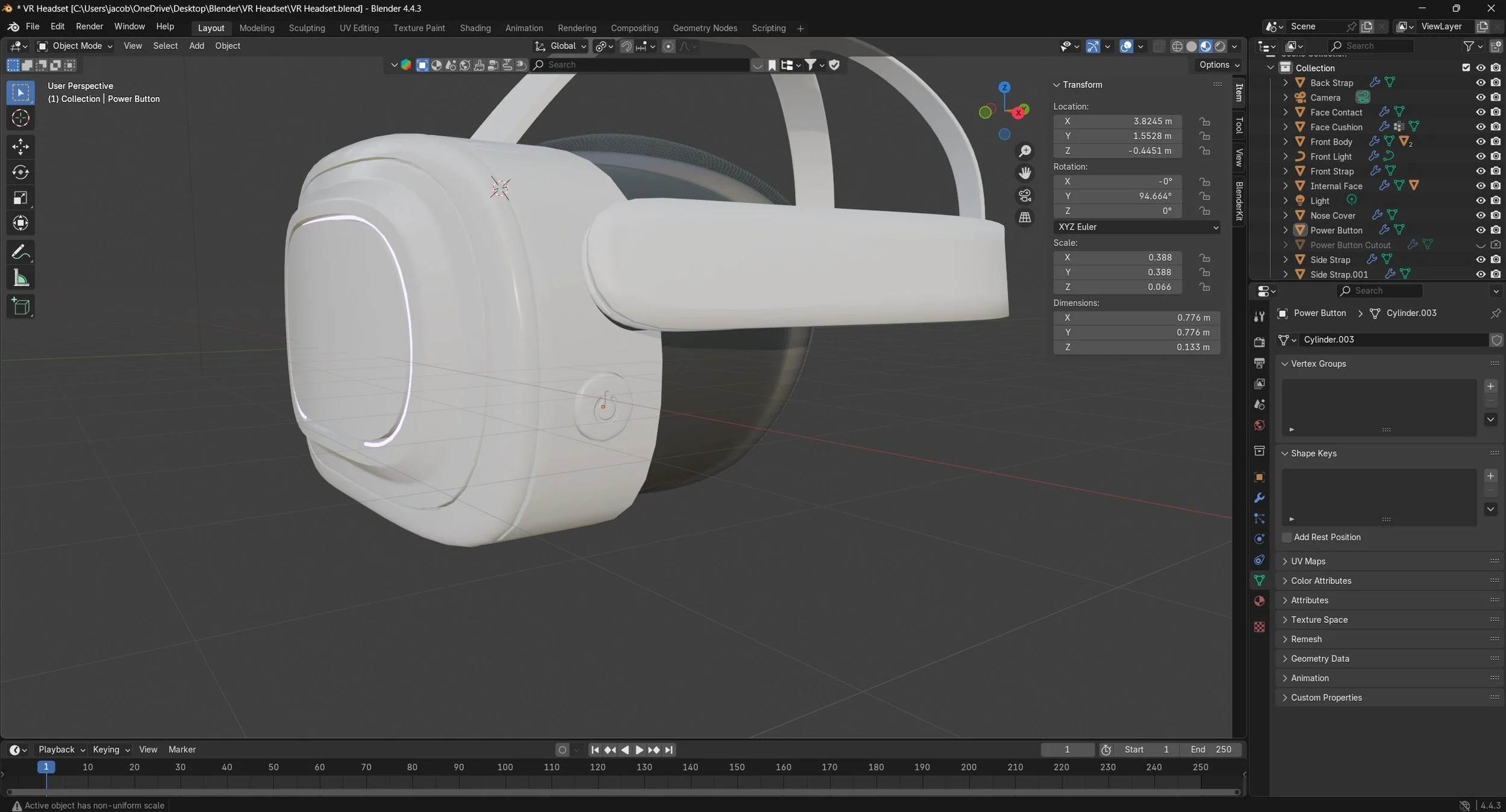Select the Move tool in toolbar
Screen dimensions: 1506x812
20,146
